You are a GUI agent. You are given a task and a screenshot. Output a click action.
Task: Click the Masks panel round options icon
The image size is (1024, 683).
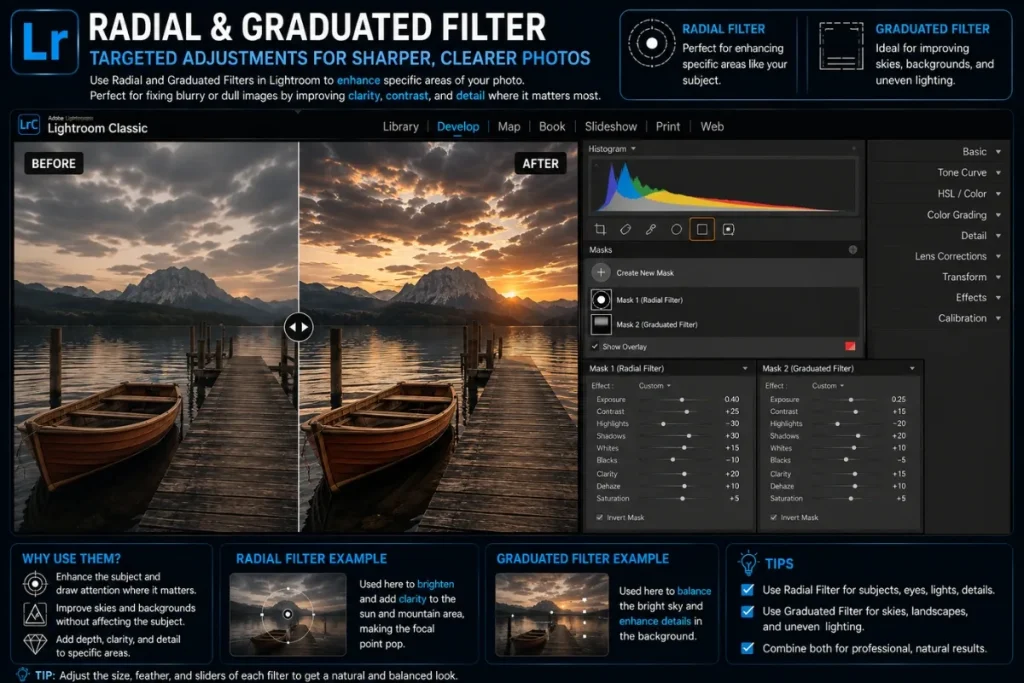click(x=852, y=249)
